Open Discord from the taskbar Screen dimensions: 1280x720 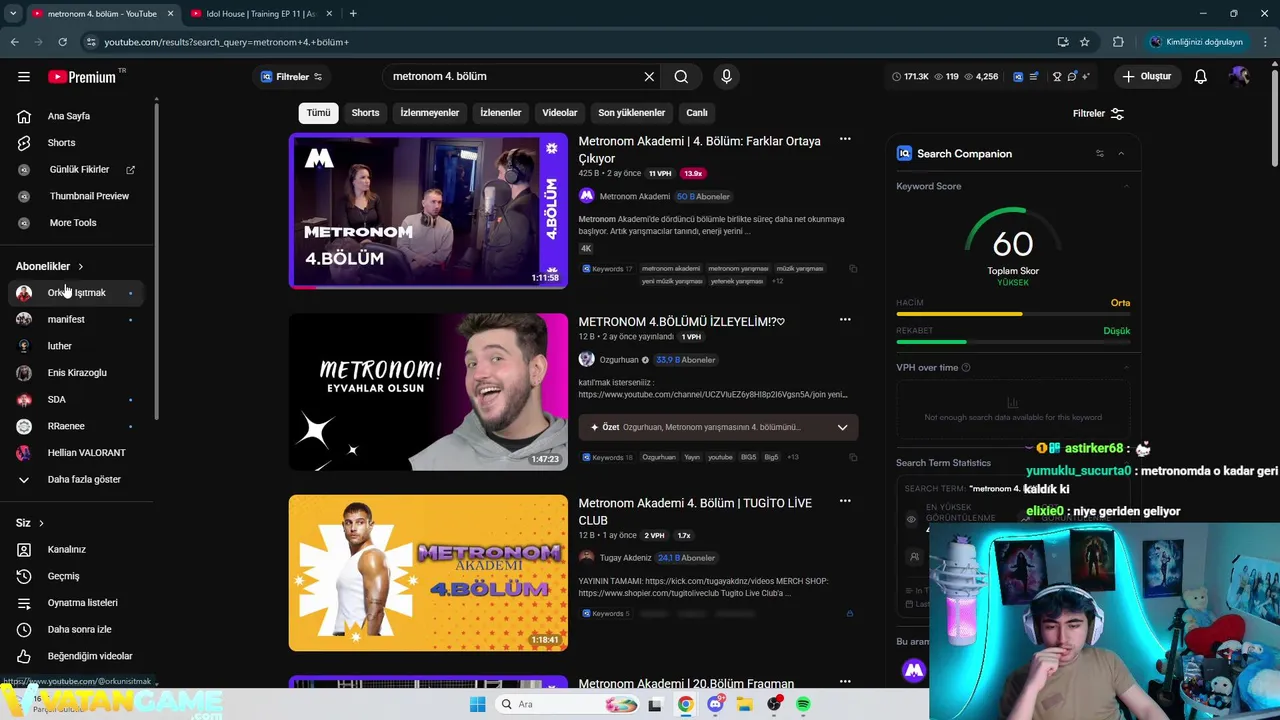(715, 704)
